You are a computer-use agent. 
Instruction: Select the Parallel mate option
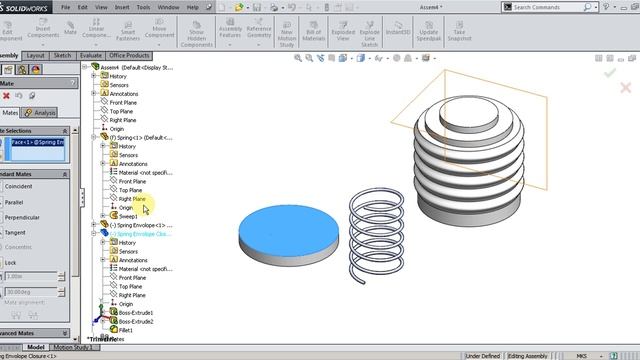tap(13, 202)
